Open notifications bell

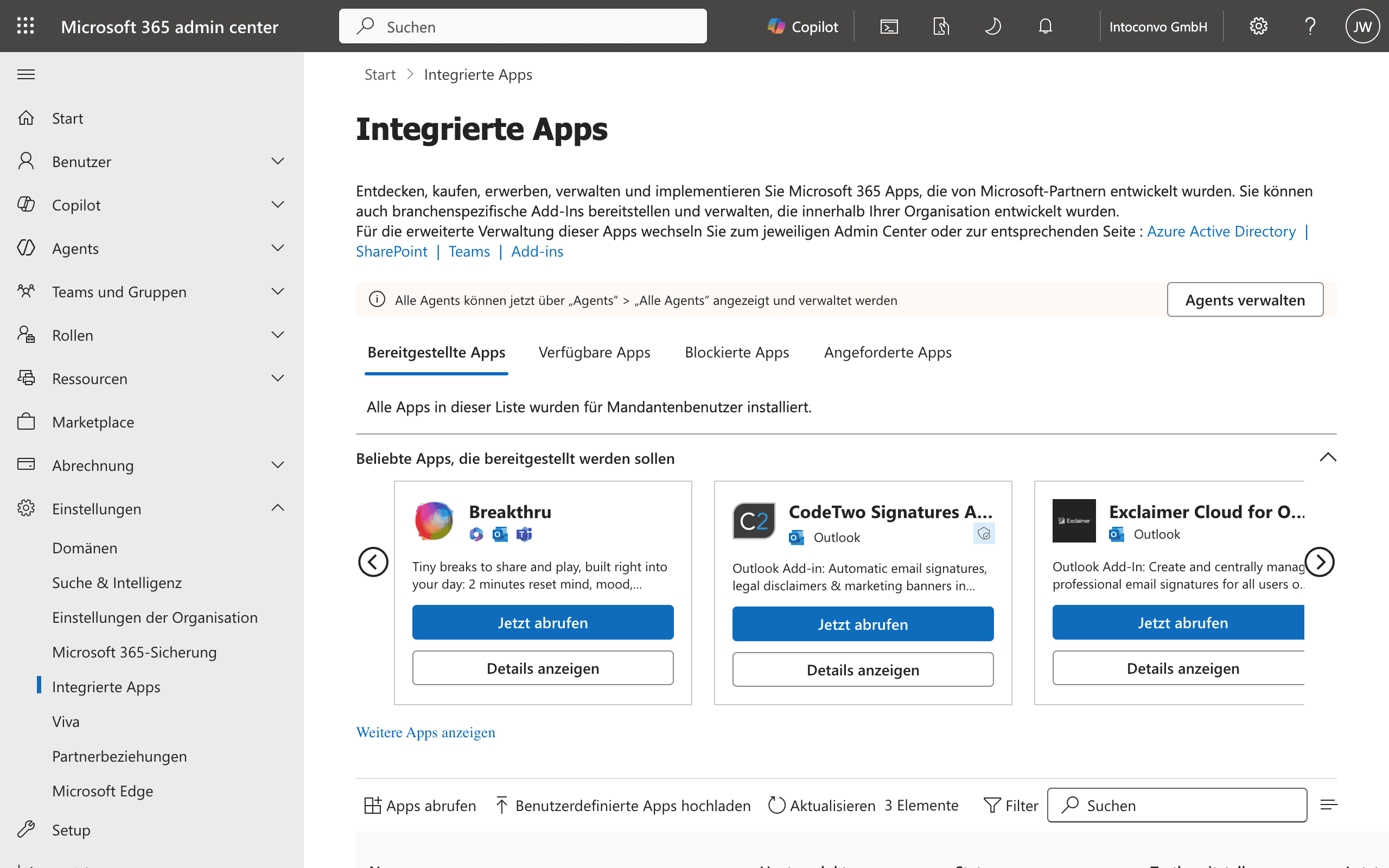1045,27
